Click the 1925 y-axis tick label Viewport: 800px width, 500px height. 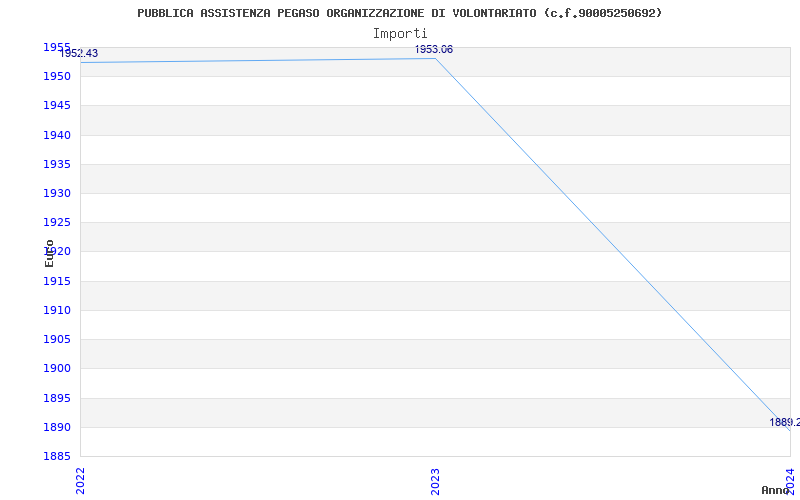click(57, 222)
